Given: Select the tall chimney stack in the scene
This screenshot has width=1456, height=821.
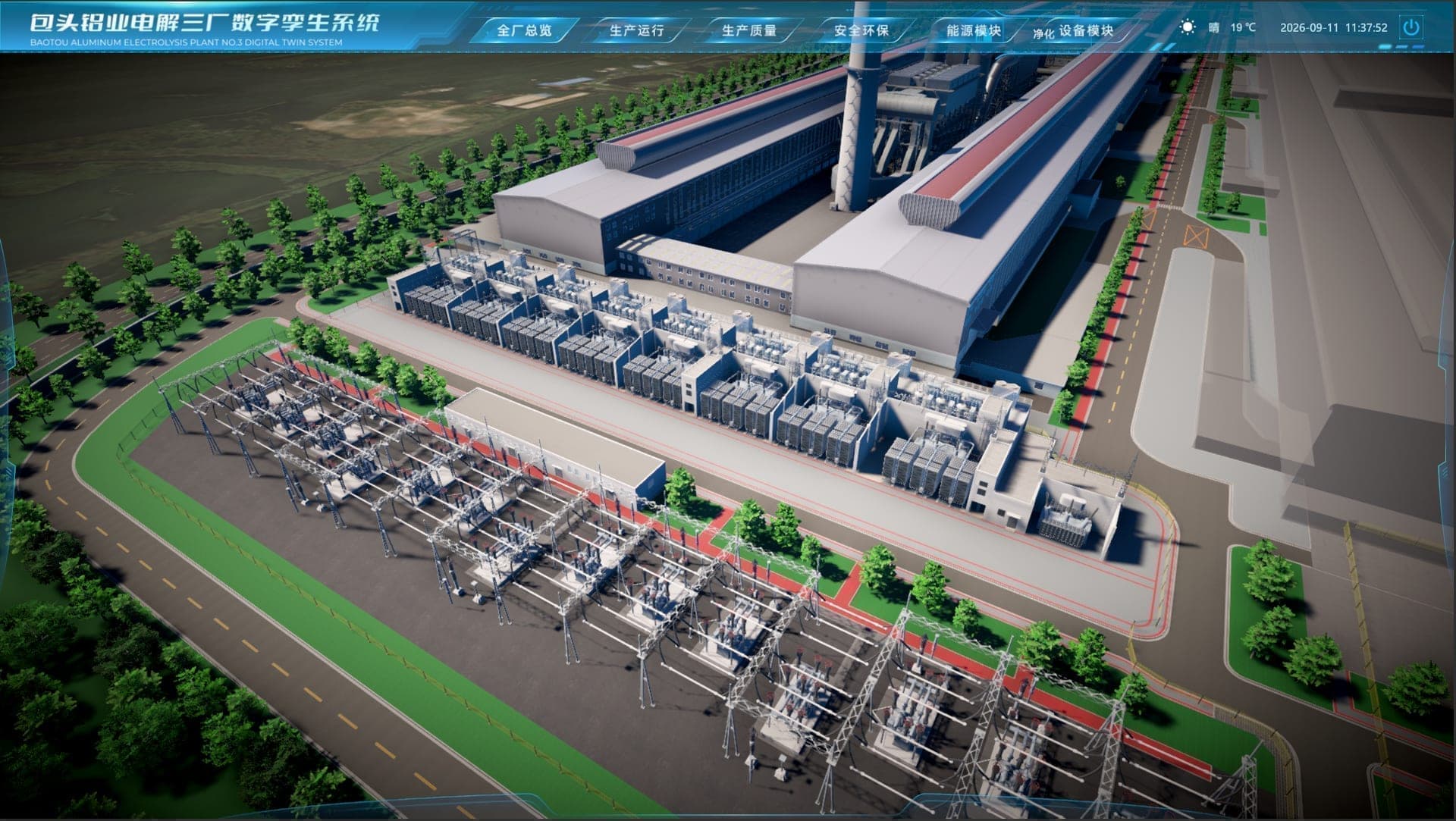Looking at the screenshot, I should pyautogui.click(x=858, y=114).
